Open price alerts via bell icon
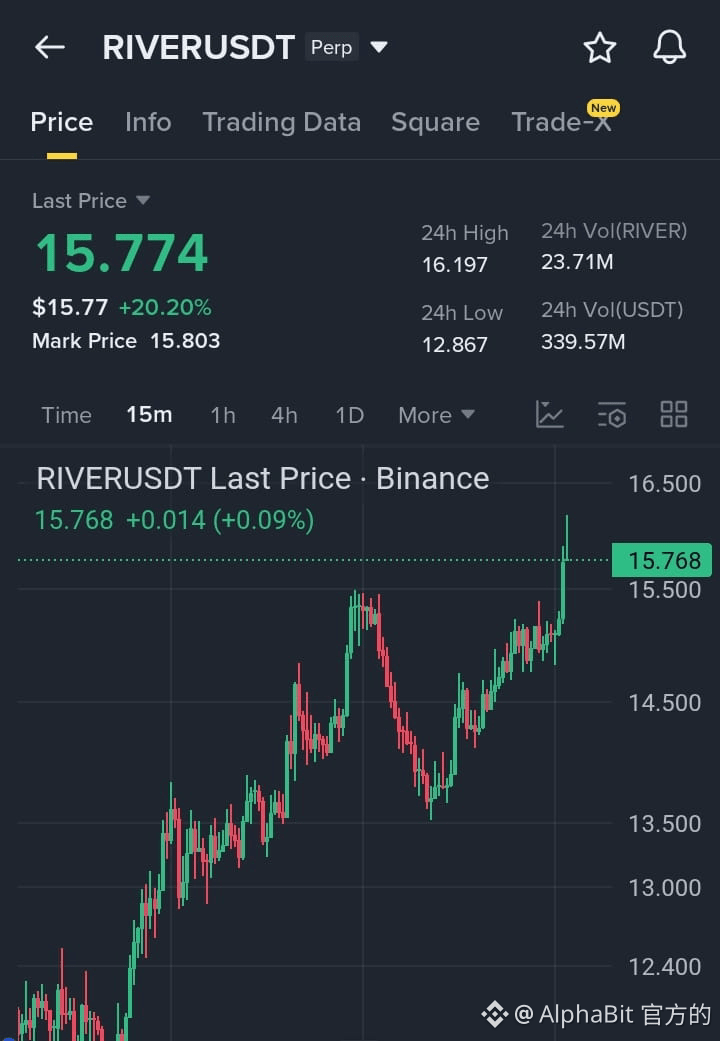 tap(669, 48)
